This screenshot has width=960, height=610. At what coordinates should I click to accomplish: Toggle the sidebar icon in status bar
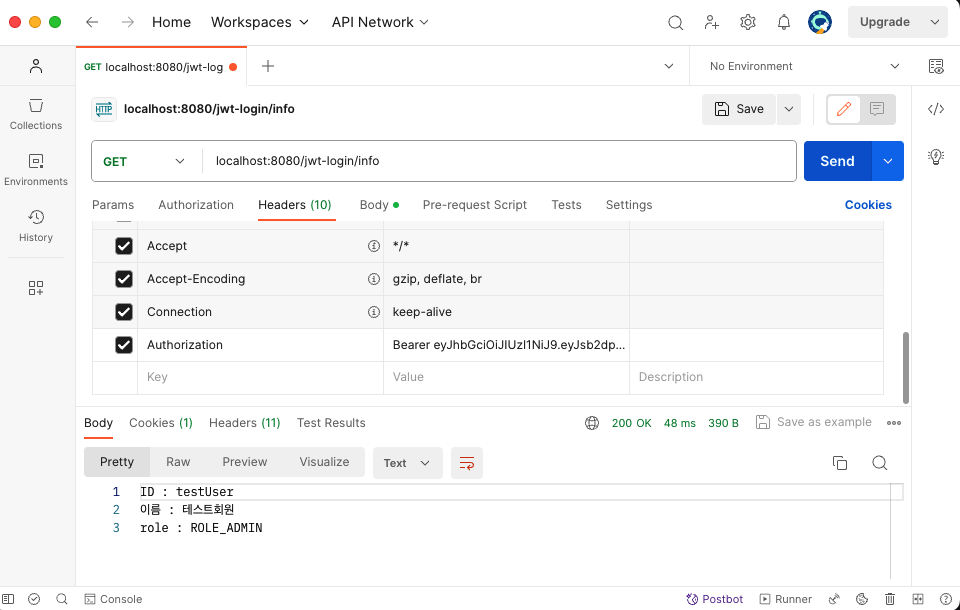pos(8,599)
